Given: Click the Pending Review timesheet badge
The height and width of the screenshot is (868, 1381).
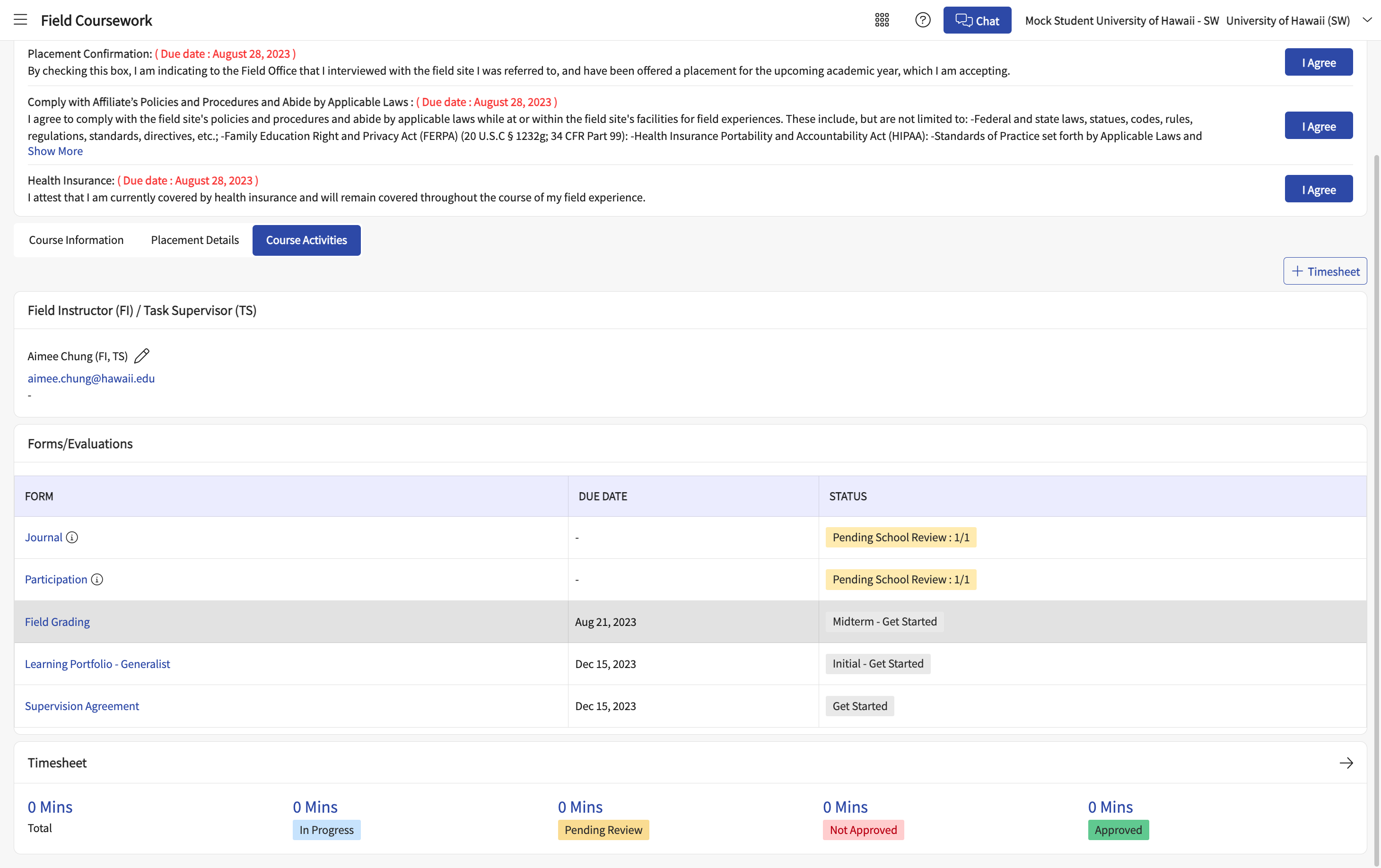Looking at the screenshot, I should point(603,830).
